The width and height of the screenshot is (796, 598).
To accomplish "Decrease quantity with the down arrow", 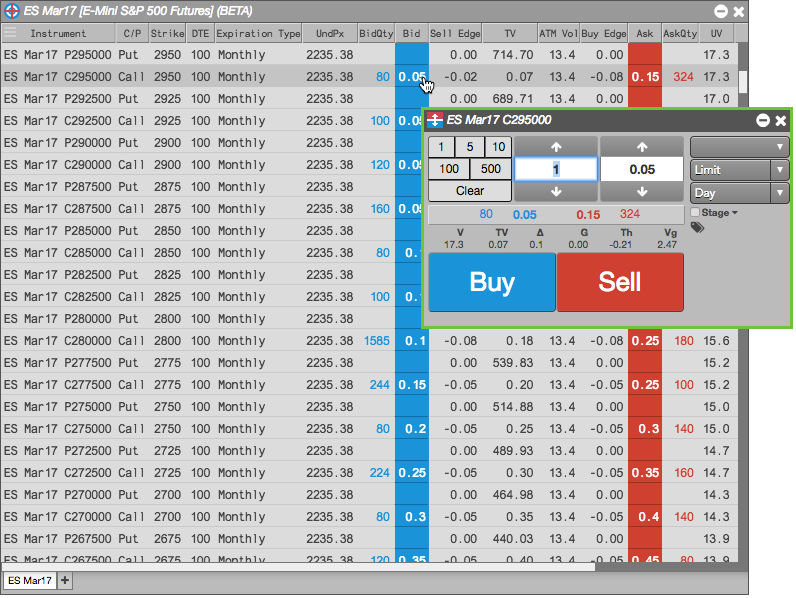I will [x=556, y=192].
